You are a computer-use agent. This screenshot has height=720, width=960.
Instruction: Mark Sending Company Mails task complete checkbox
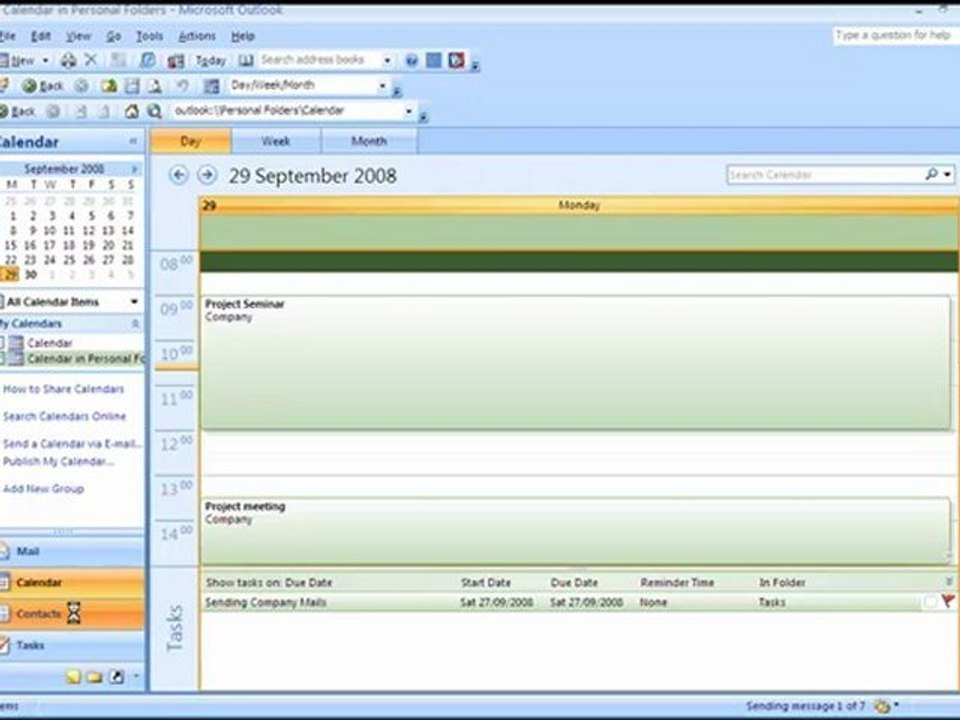[x=930, y=602]
